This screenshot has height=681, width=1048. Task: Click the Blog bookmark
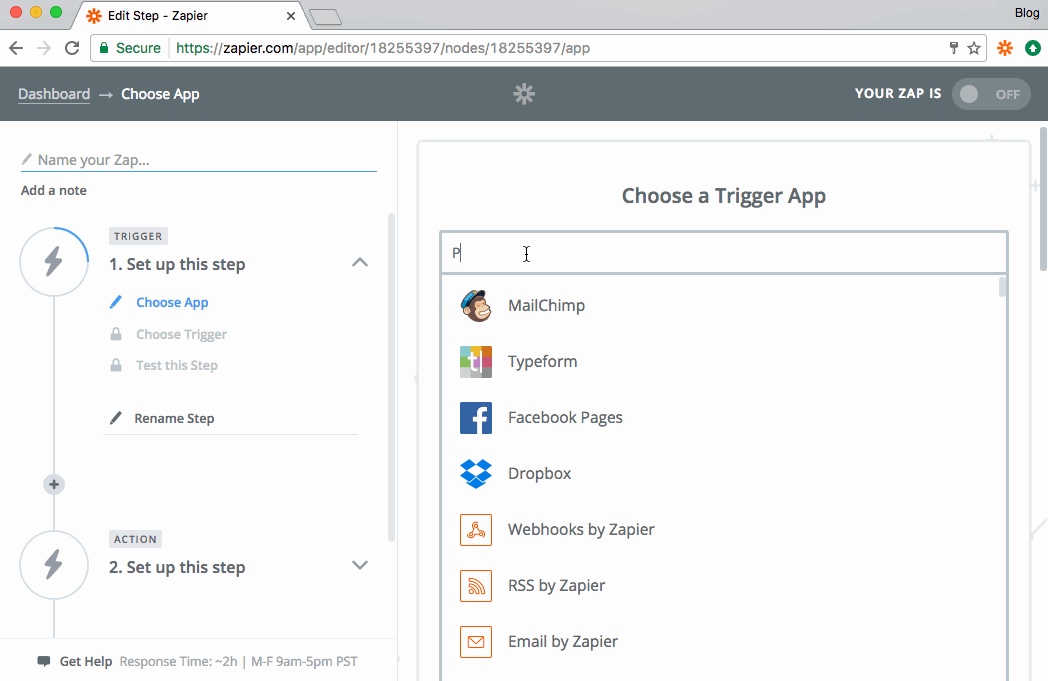(x=1027, y=13)
